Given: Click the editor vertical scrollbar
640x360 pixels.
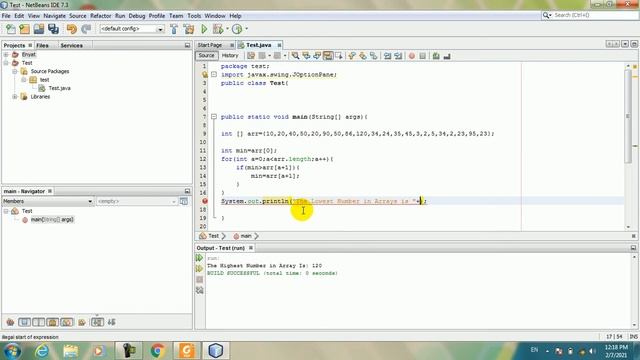Looking at the screenshot, I should tap(628, 116).
